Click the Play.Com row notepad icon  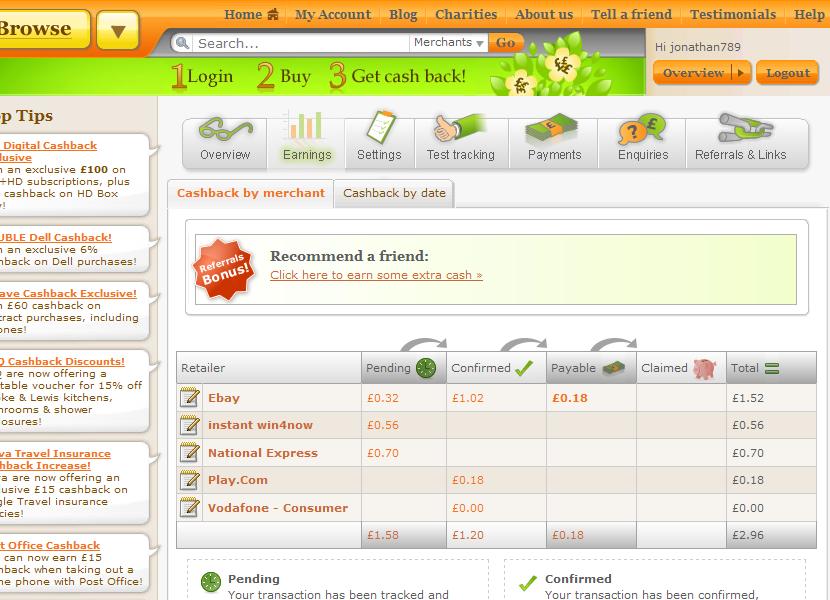(190, 480)
